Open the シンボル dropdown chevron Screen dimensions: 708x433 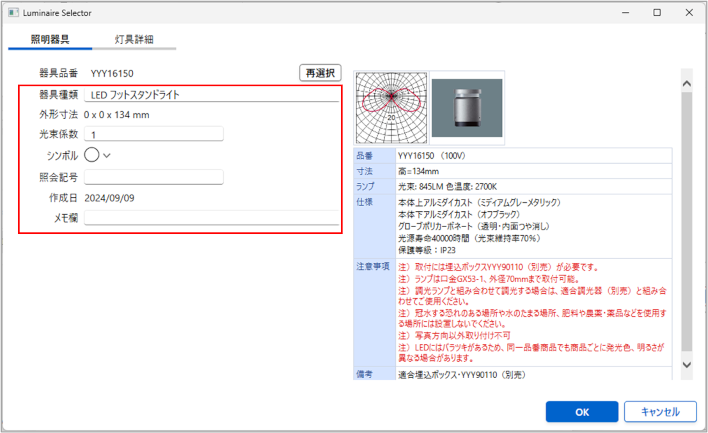point(107,155)
